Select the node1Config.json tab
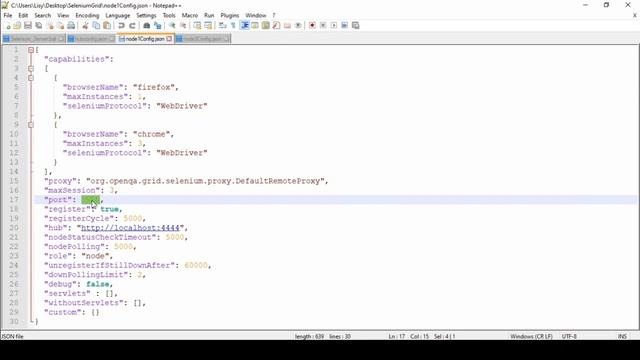Image resolution: width=640 pixels, height=360 pixels. [145, 39]
